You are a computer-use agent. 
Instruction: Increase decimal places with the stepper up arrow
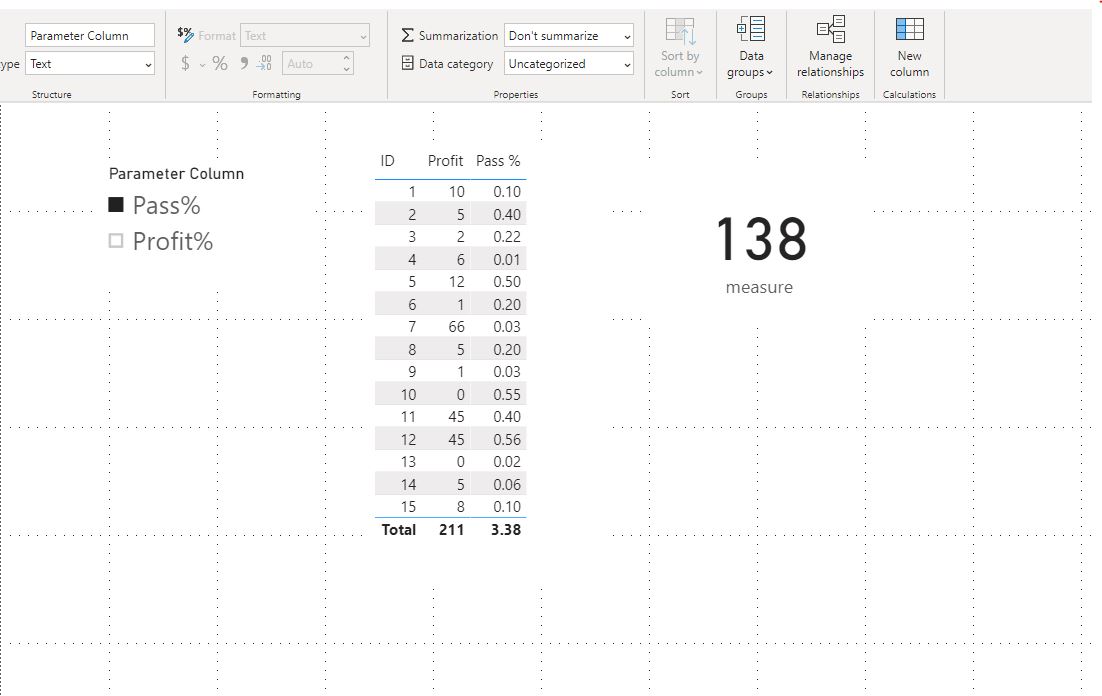[346, 58]
